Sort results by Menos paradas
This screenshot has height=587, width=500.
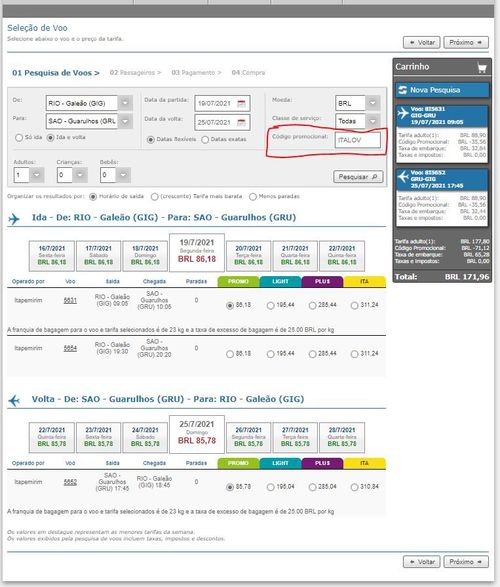coord(253,197)
